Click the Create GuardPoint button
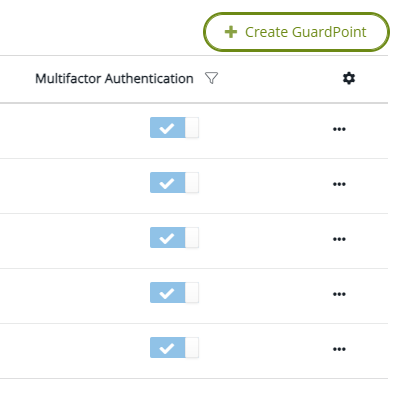 pyautogui.click(x=296, y=32)
